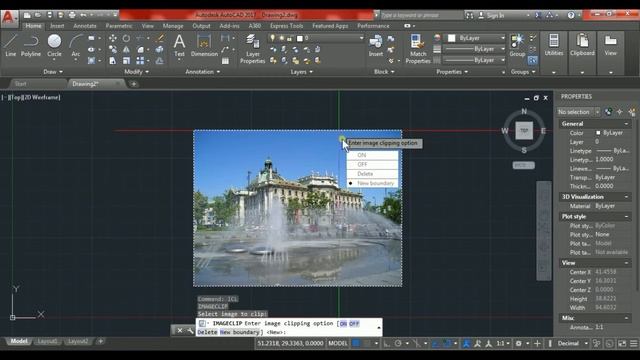Click the Match Properties tool
The height and width of the screenshot is (360, 640).
(x=418, y=49)
